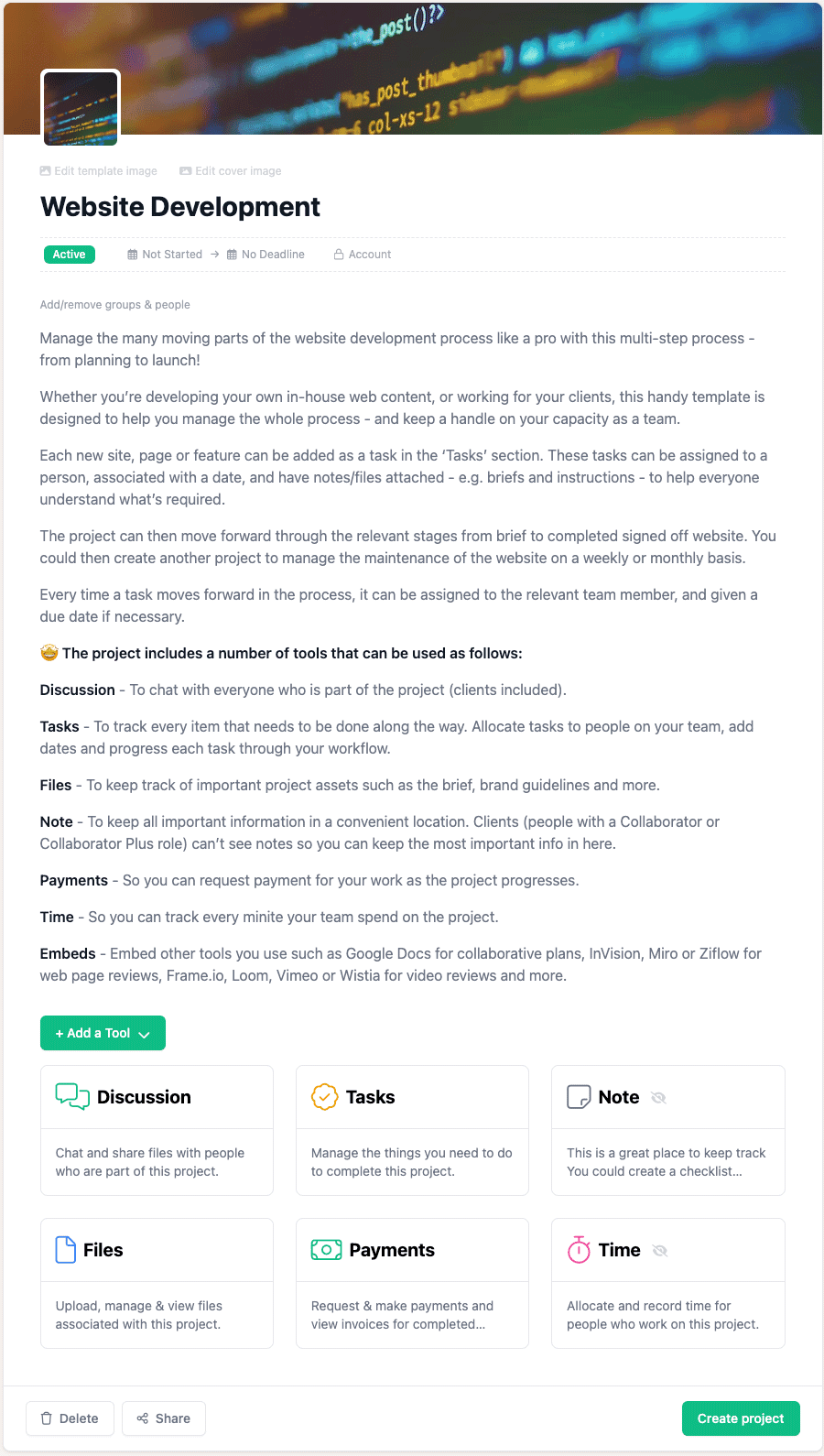The width and height of the screenshot is (824, 1456).
Task: Toggle the Active status badge
Action: 69,254
